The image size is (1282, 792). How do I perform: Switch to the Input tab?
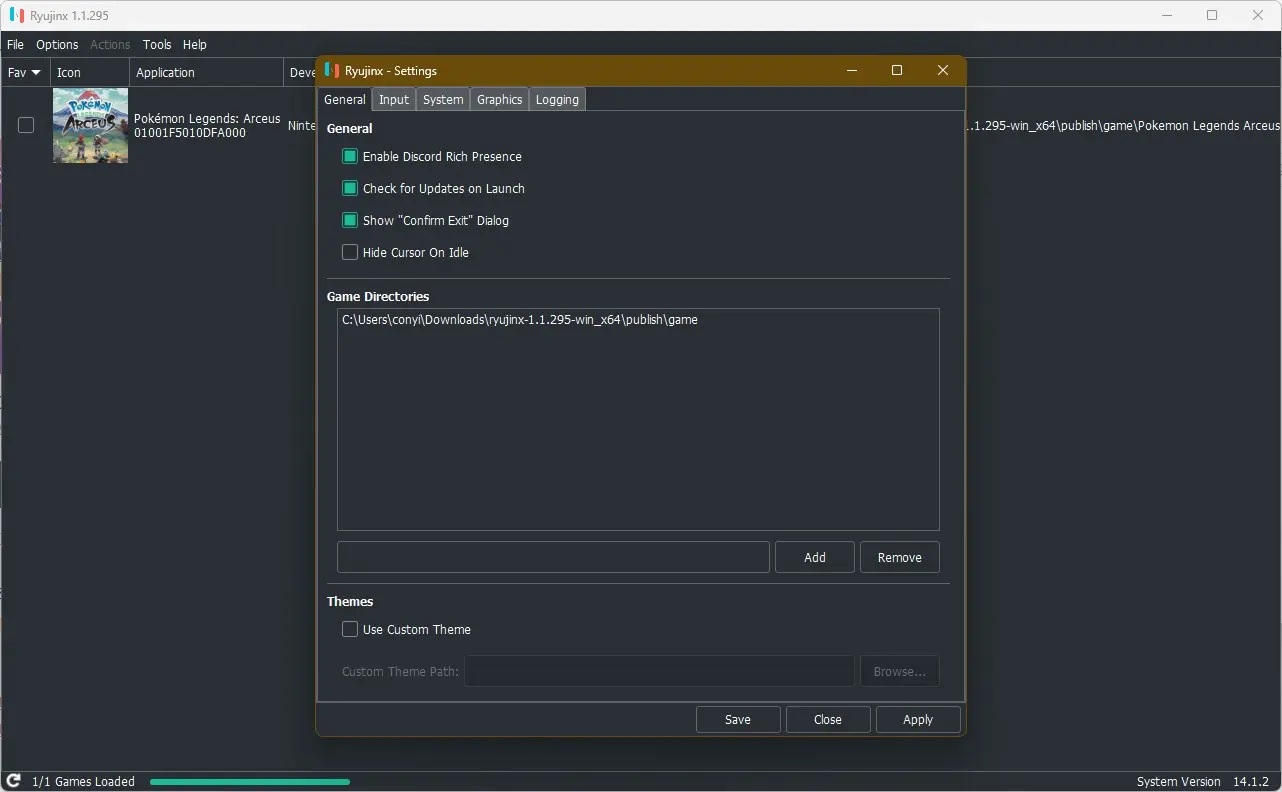pyautogui.click(x=394, y=99)
